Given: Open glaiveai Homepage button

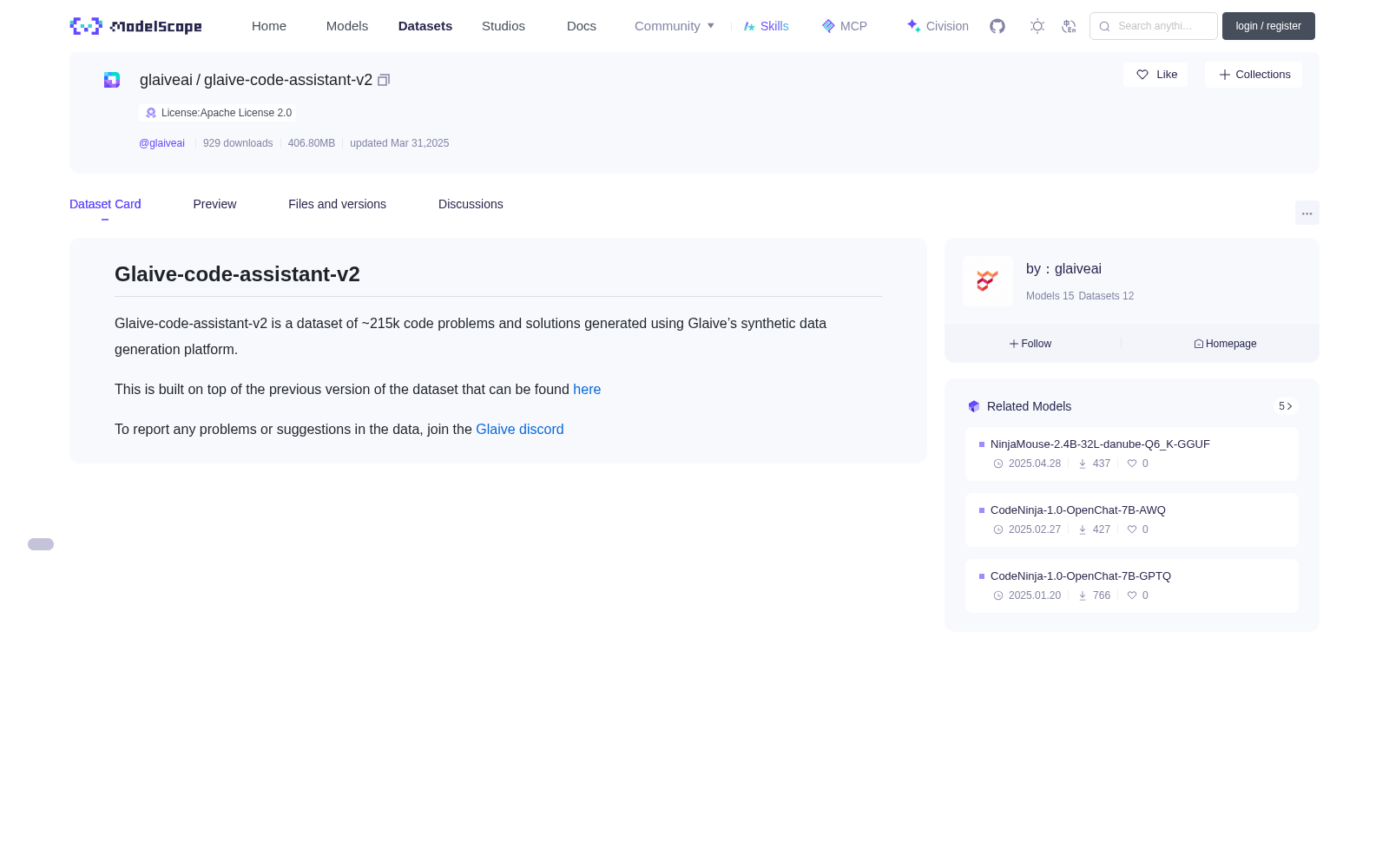Looking at the screenshot, I should 1225,344.
